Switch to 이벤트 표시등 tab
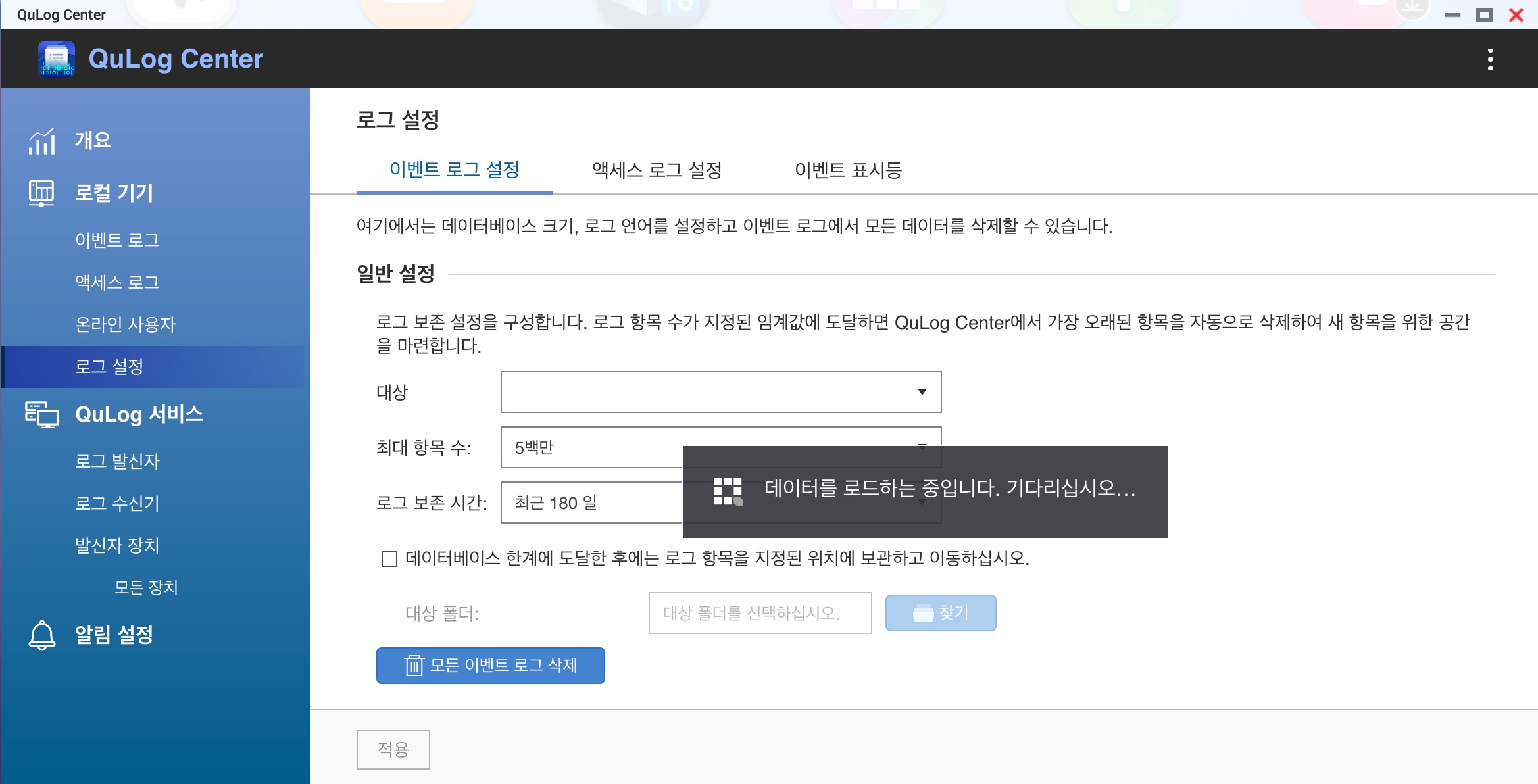The image size is (1538, 784). (x=848, y=170)
